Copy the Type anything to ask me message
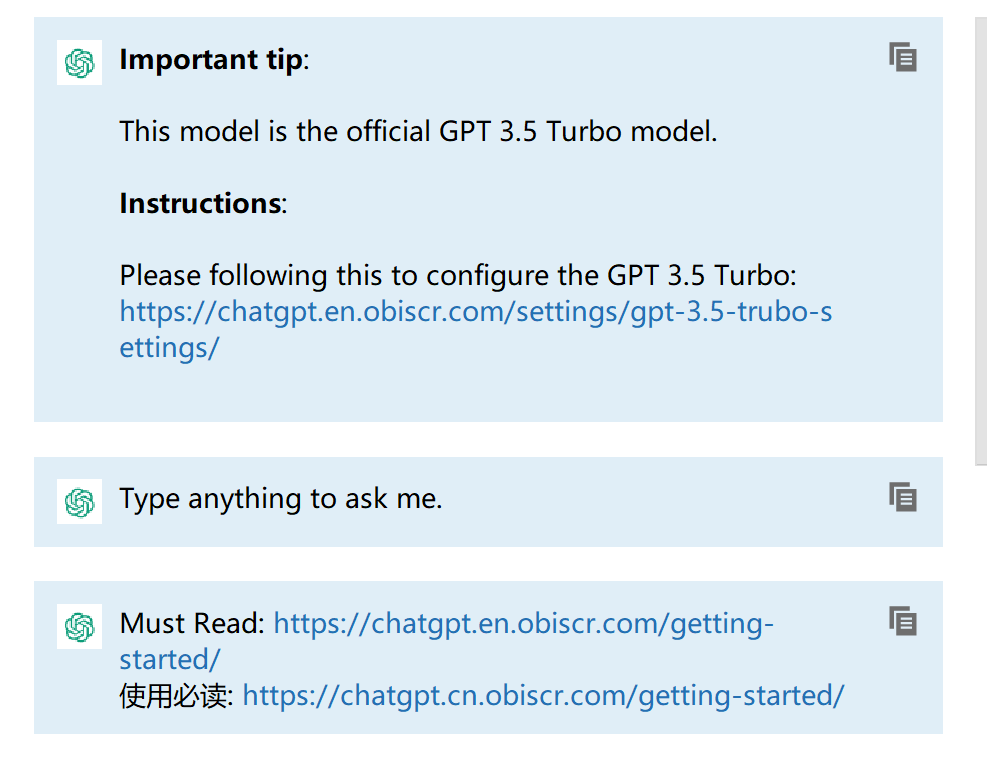 point(902,497)
